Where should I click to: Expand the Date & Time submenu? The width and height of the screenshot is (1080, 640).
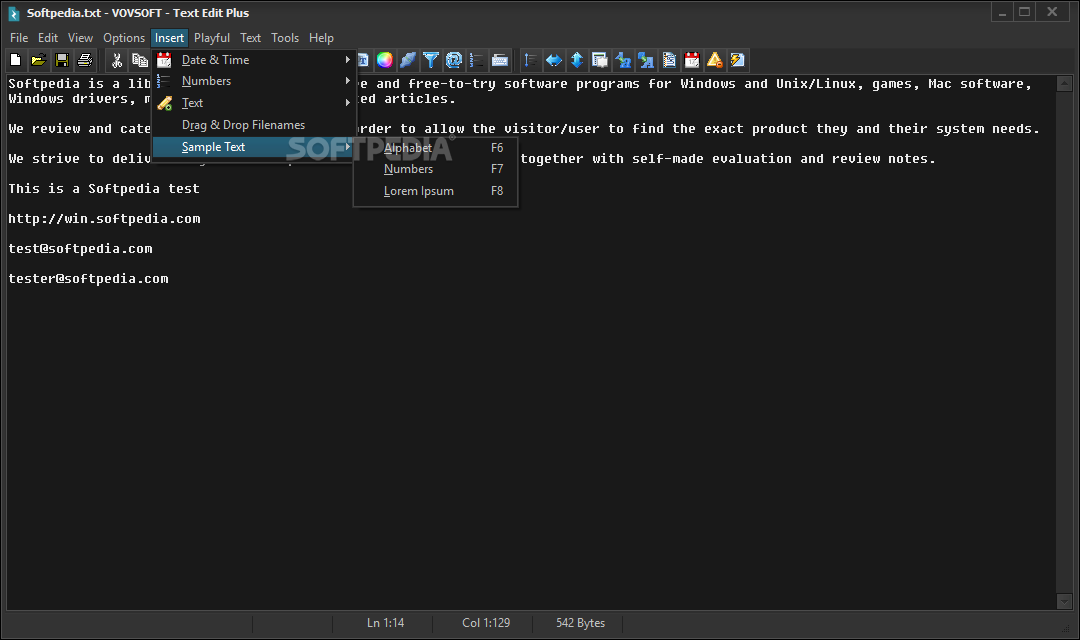[x=253, y=60]
